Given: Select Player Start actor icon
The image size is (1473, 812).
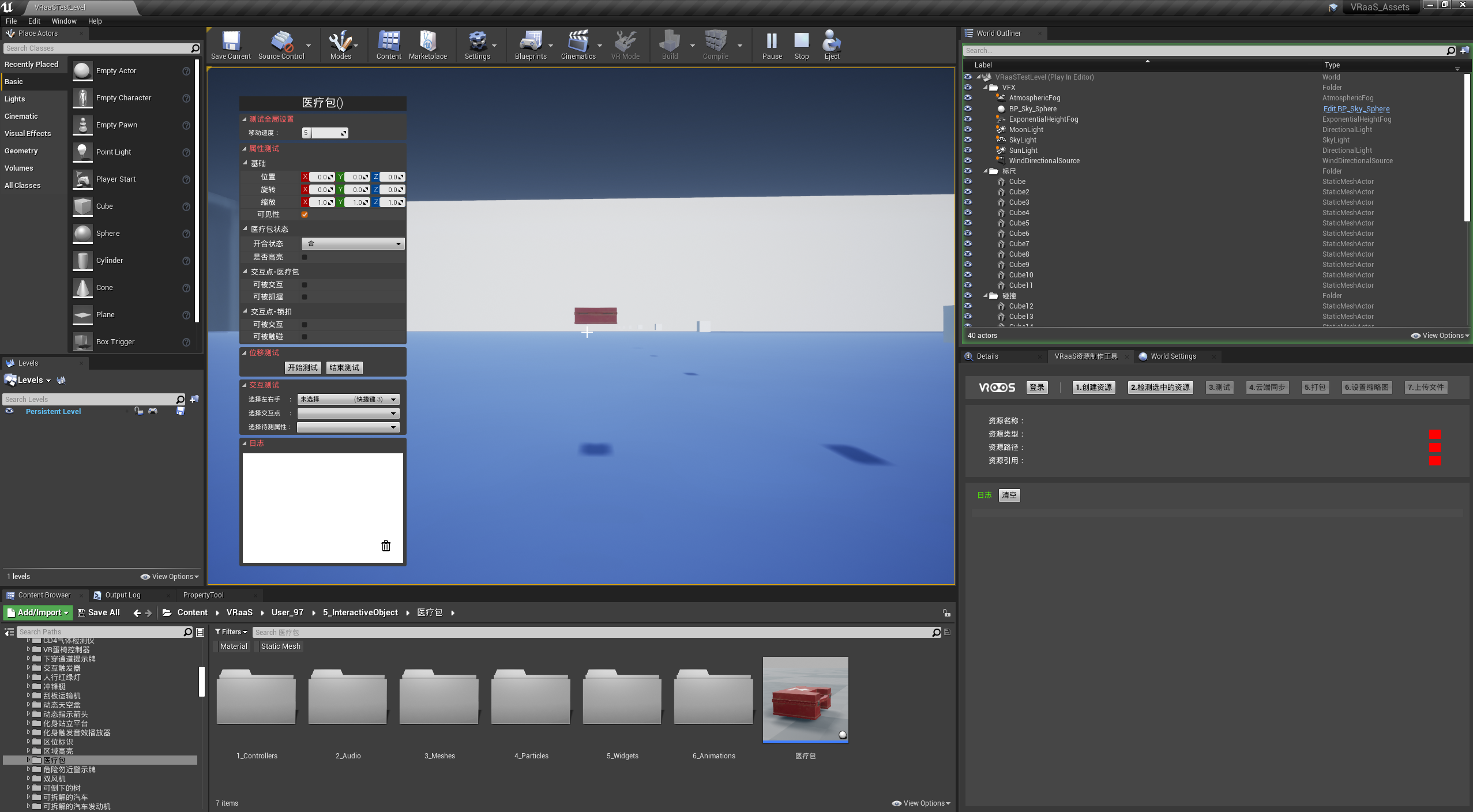Looking at the screenshot, I should tap(82, 179).
